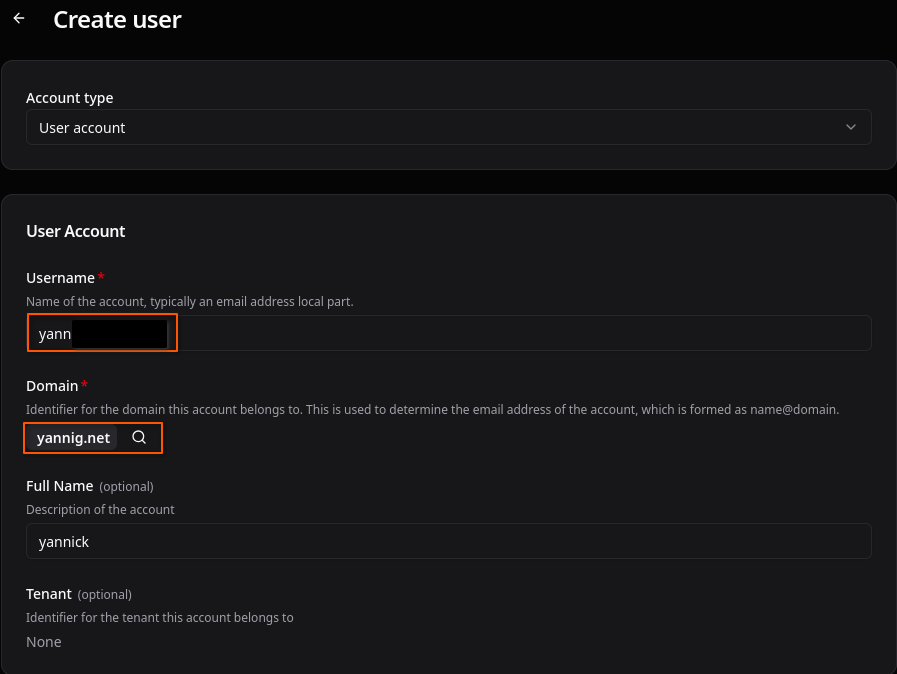Image resolution: width=897 pixels, height=674 pixels.
Task: Click the 'Description of the account' help text
Action: point(100,509)
